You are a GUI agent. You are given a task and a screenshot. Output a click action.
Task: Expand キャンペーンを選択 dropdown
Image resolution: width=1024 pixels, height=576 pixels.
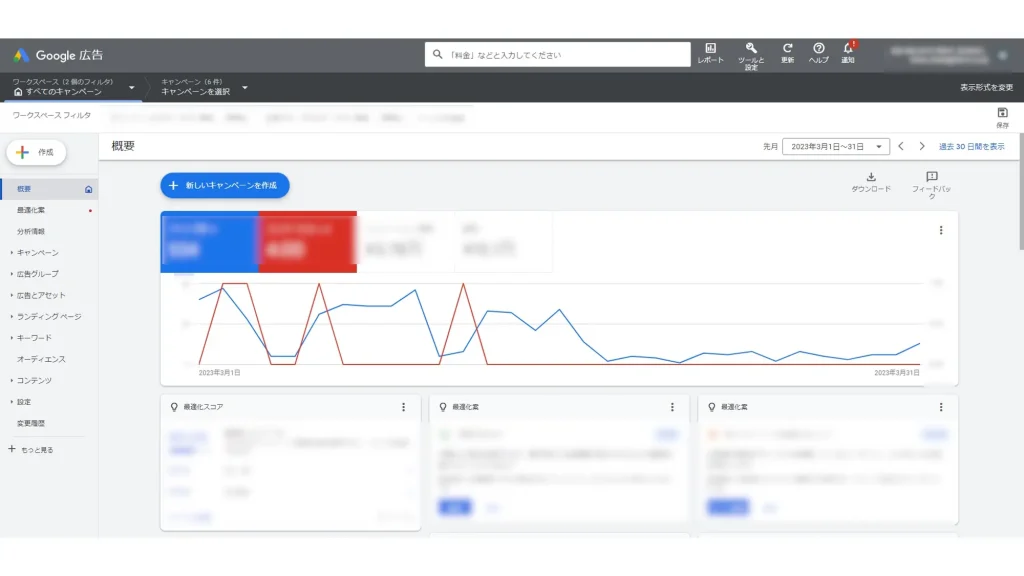(x=245, y=87)
